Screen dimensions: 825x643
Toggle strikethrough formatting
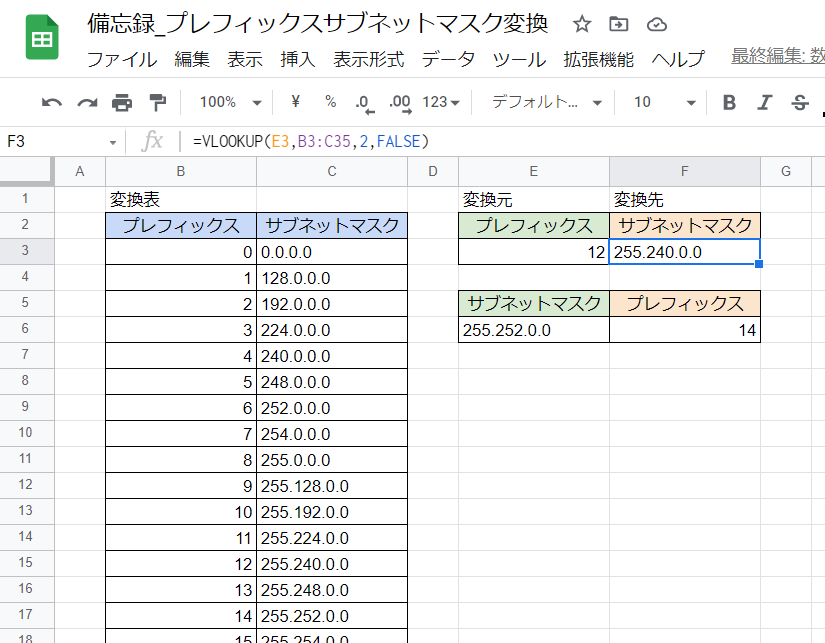point(800,102)
